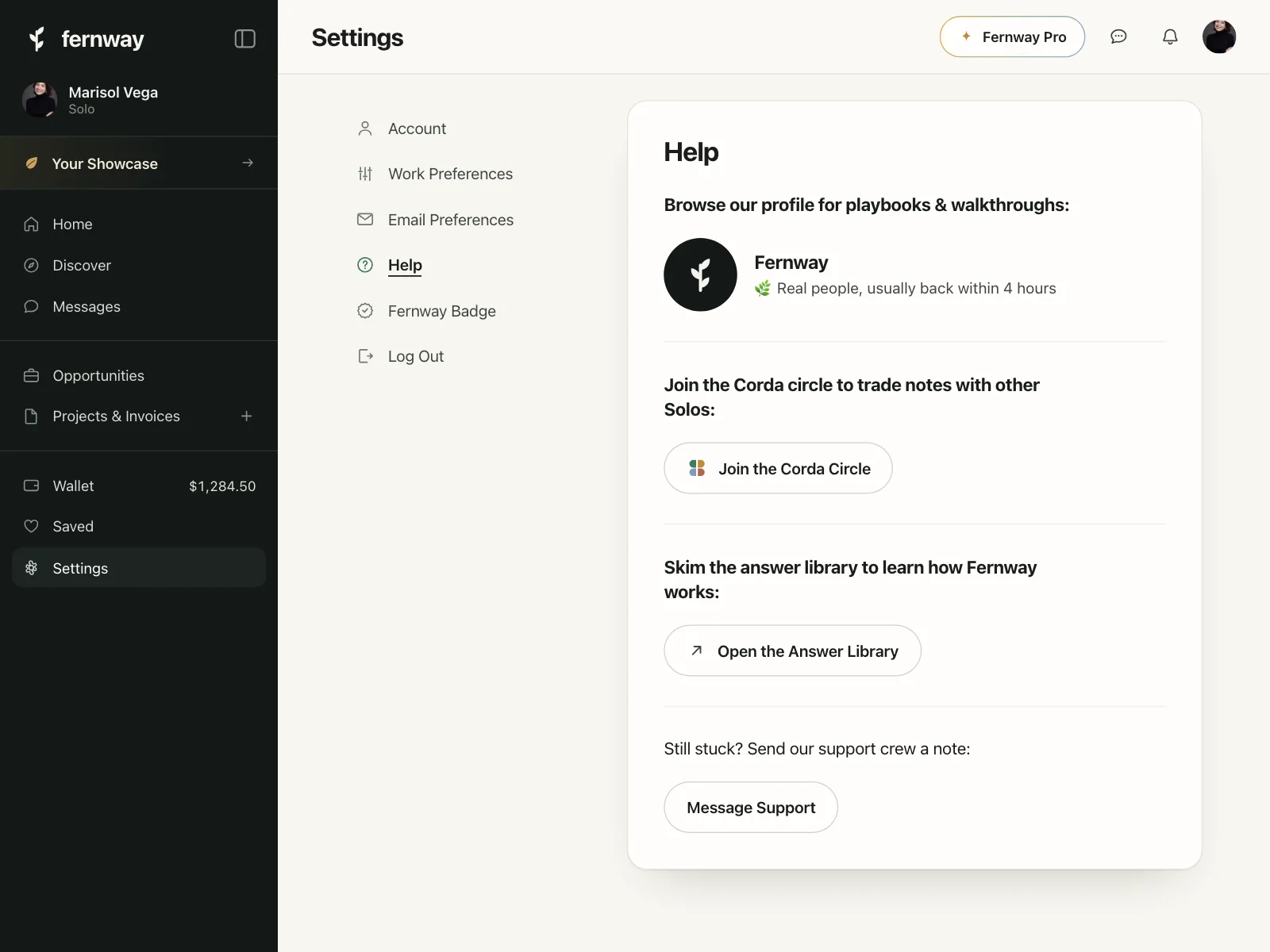
Task: Click the Join the Corda Circle button
Action: coord(778,468)
